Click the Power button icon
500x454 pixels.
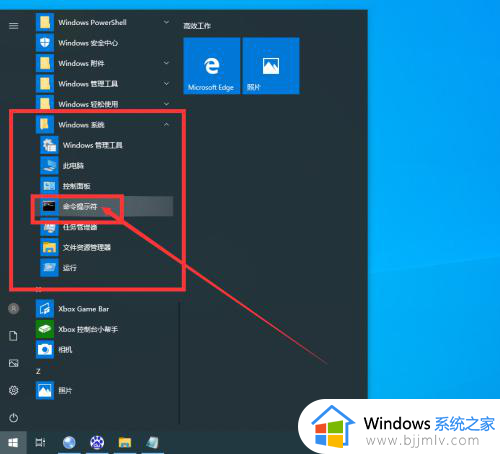click(14, 417)
